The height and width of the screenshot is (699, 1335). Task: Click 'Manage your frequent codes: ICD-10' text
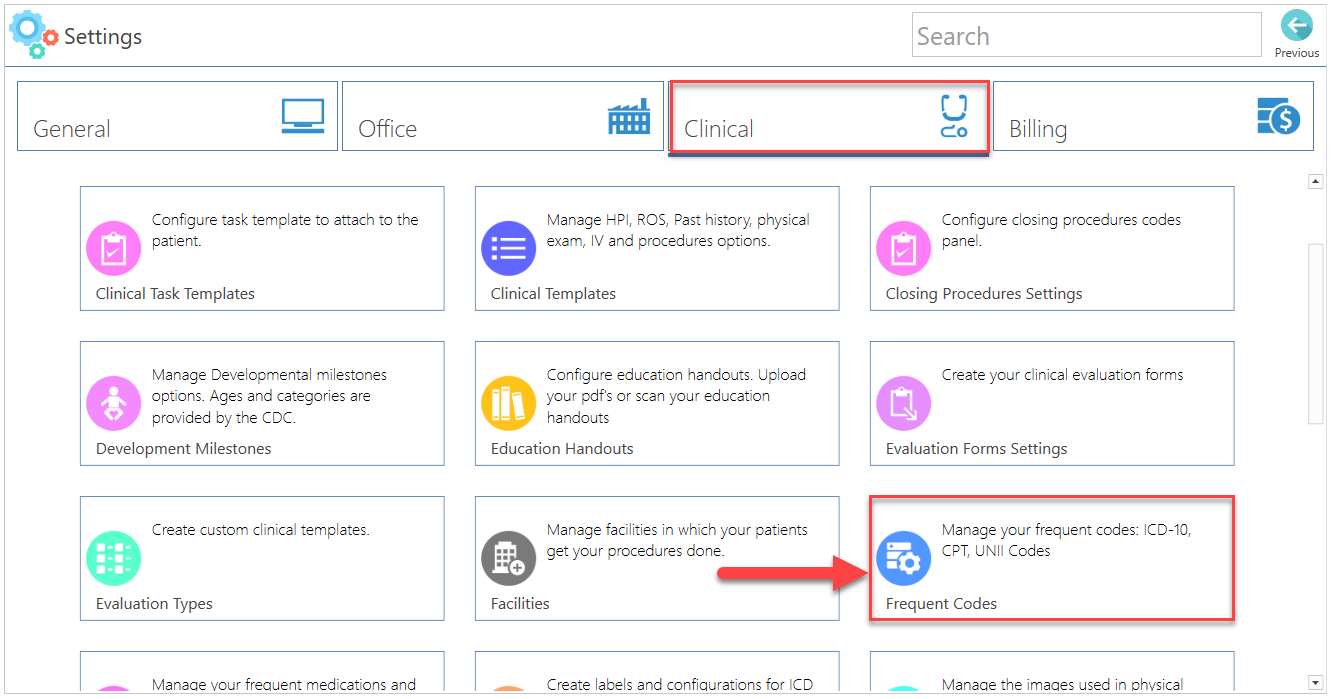coord(1066,540)
